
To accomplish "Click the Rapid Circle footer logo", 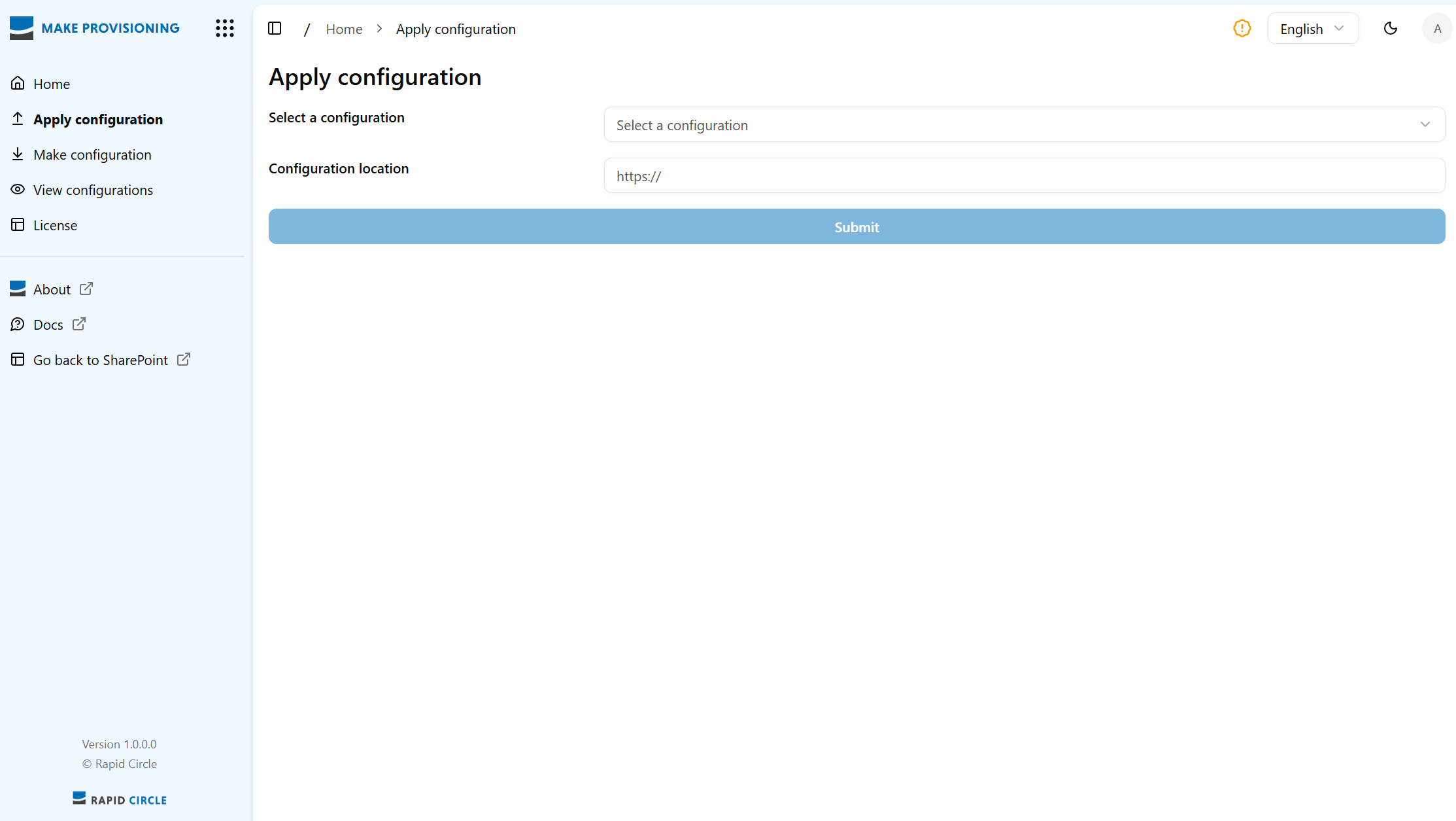I will tap(120, 799).
